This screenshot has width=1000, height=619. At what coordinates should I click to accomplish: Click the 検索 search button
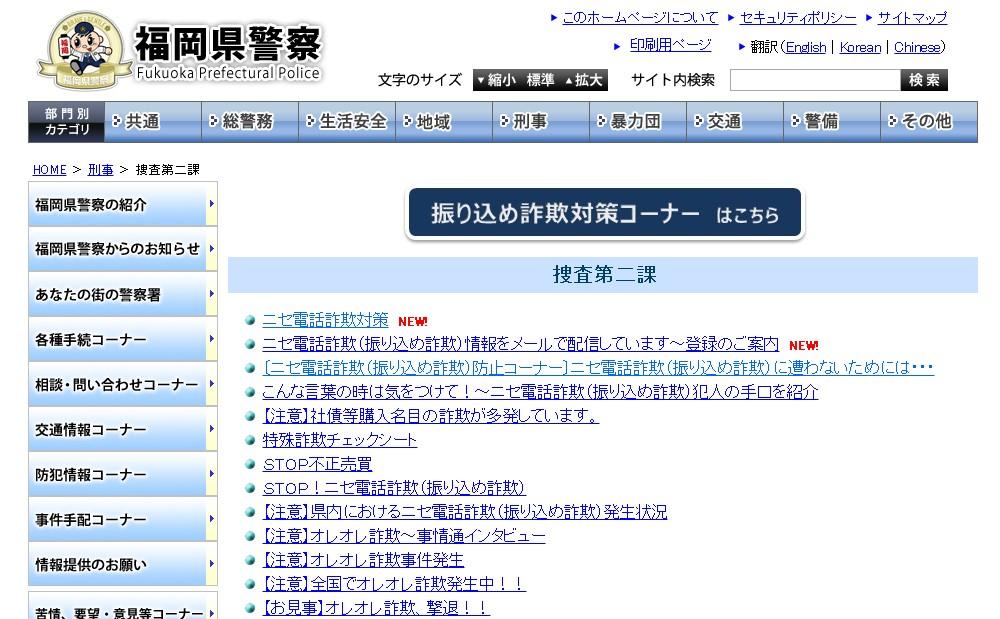pyautogui.click(x=924, y=80)
